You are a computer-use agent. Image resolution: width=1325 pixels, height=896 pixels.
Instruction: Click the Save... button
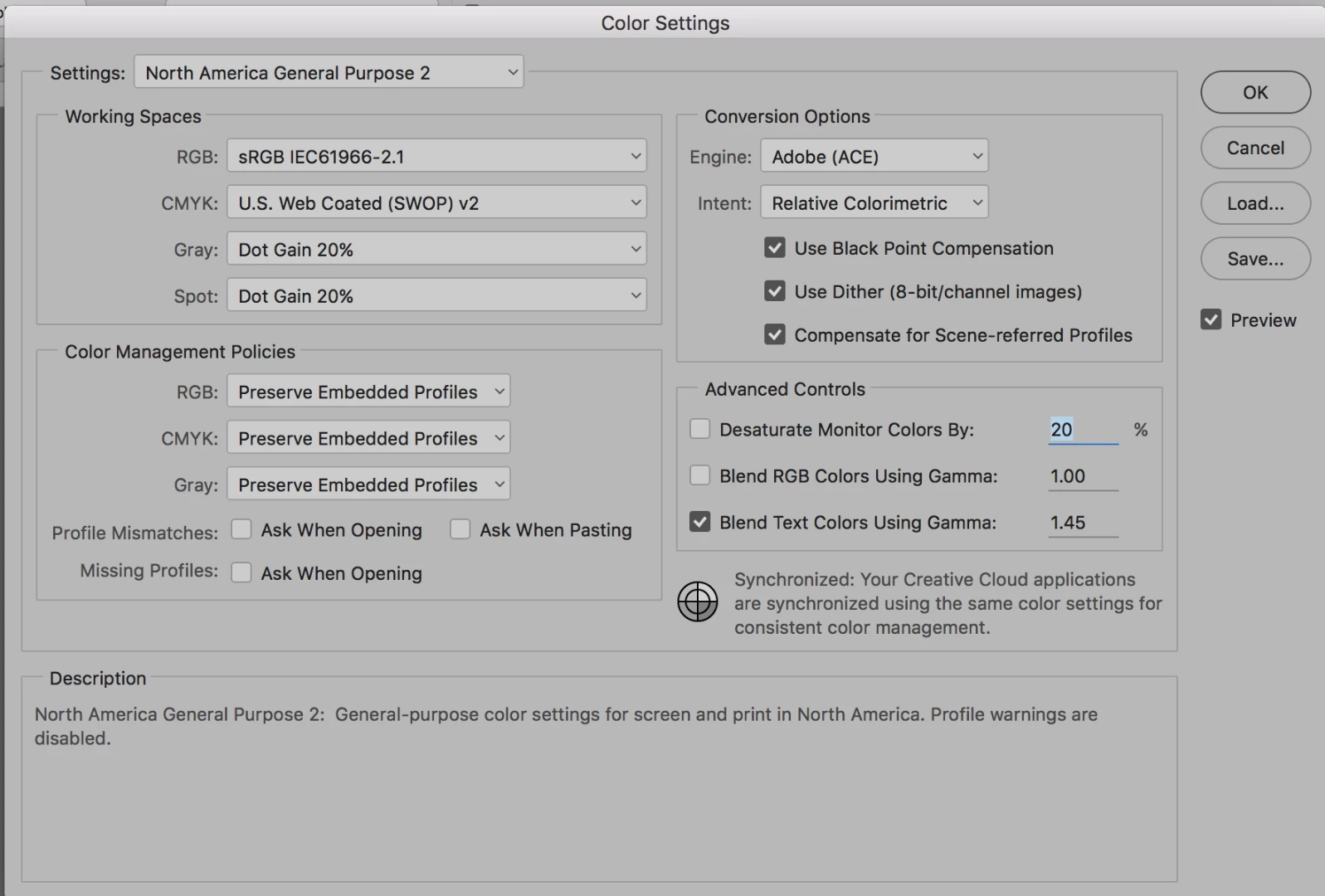click(1255, 259)
